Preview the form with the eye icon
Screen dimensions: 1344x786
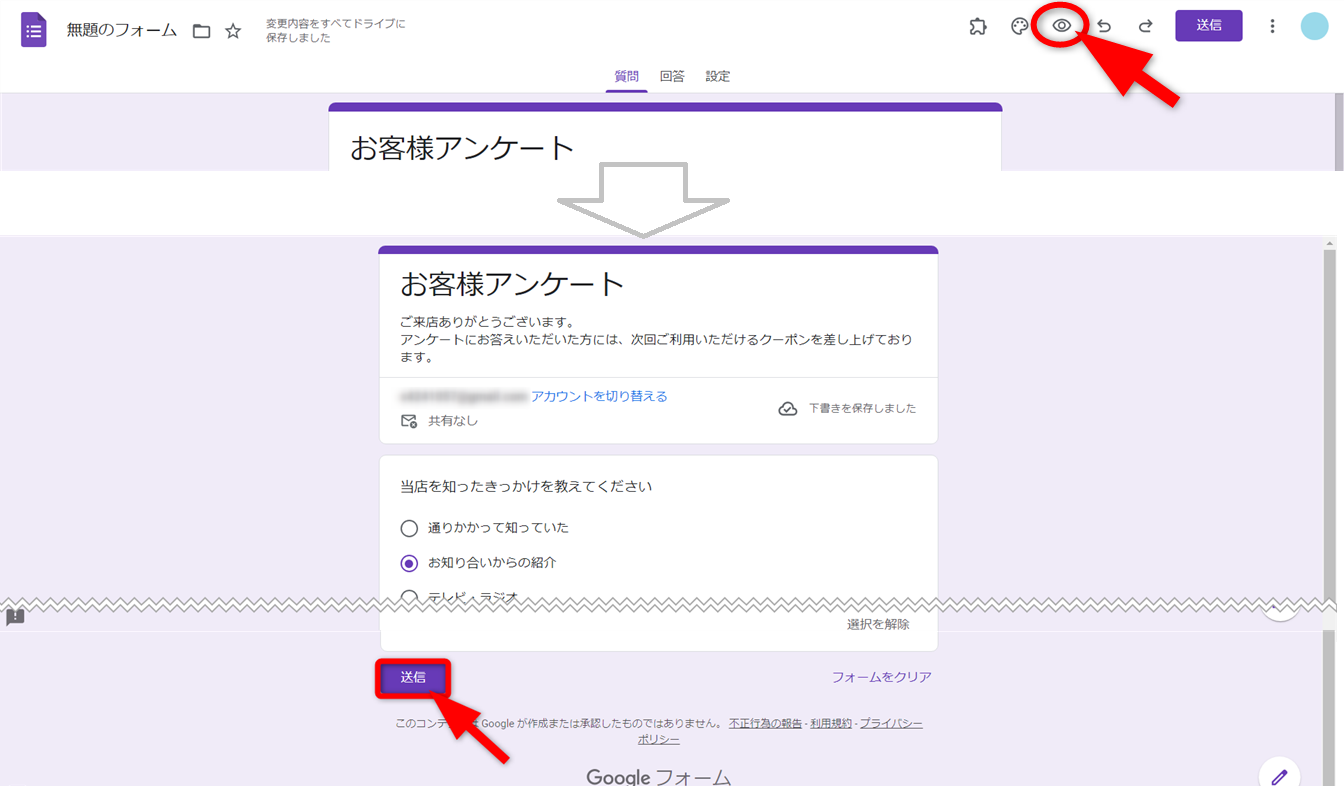pyautogui.click(x=1062, y=26)
